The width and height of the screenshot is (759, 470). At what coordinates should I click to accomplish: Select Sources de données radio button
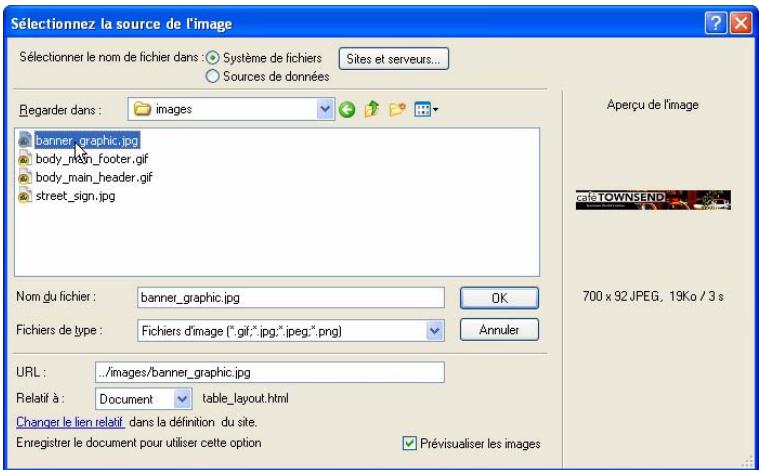(x=213, y=76)
